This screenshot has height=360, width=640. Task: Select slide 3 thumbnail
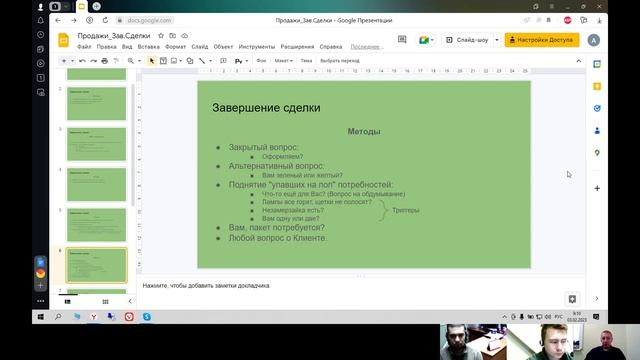click(96, 144)
